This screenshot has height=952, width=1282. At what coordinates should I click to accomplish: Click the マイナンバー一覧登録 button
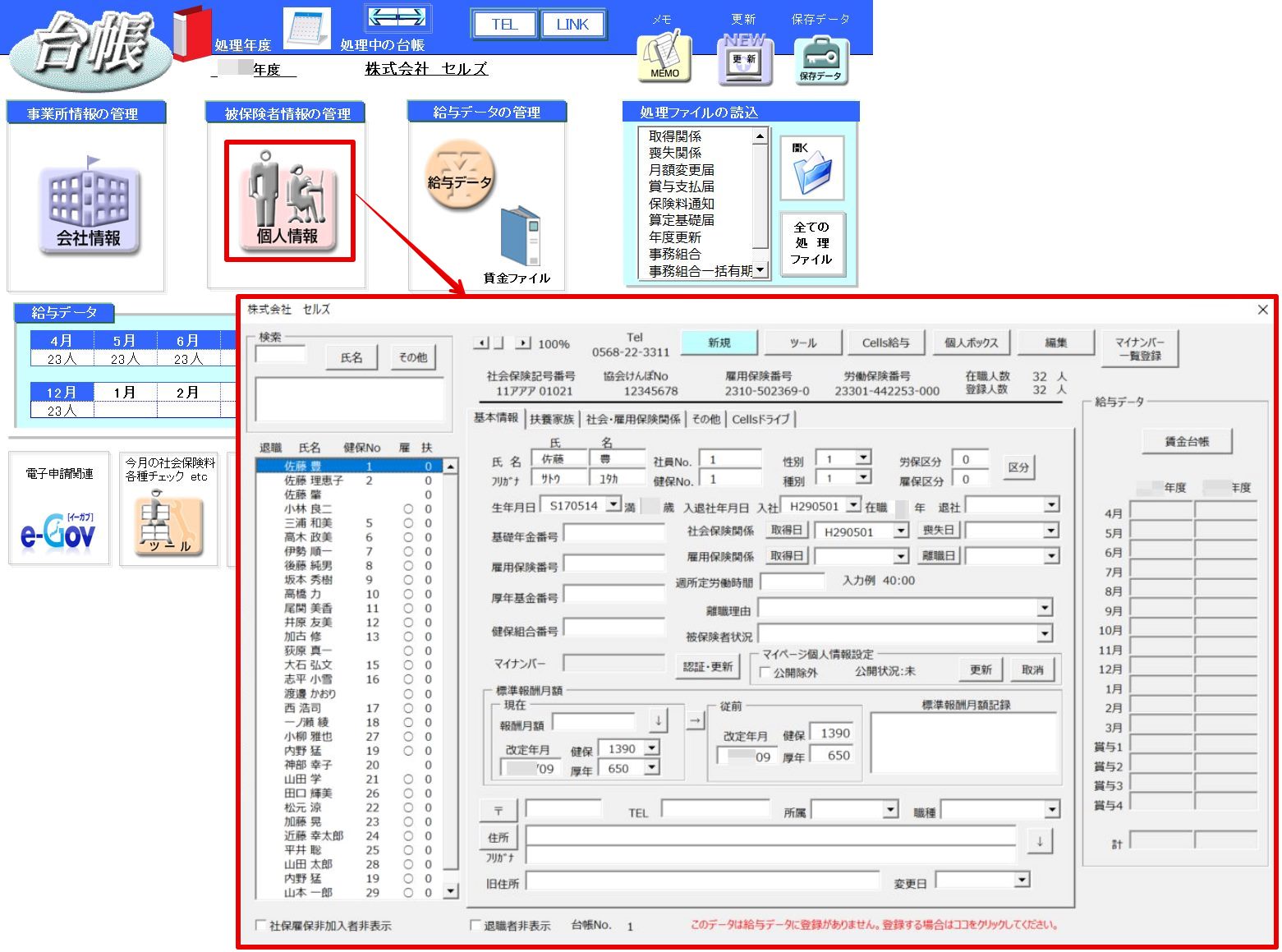[1139, 348]
